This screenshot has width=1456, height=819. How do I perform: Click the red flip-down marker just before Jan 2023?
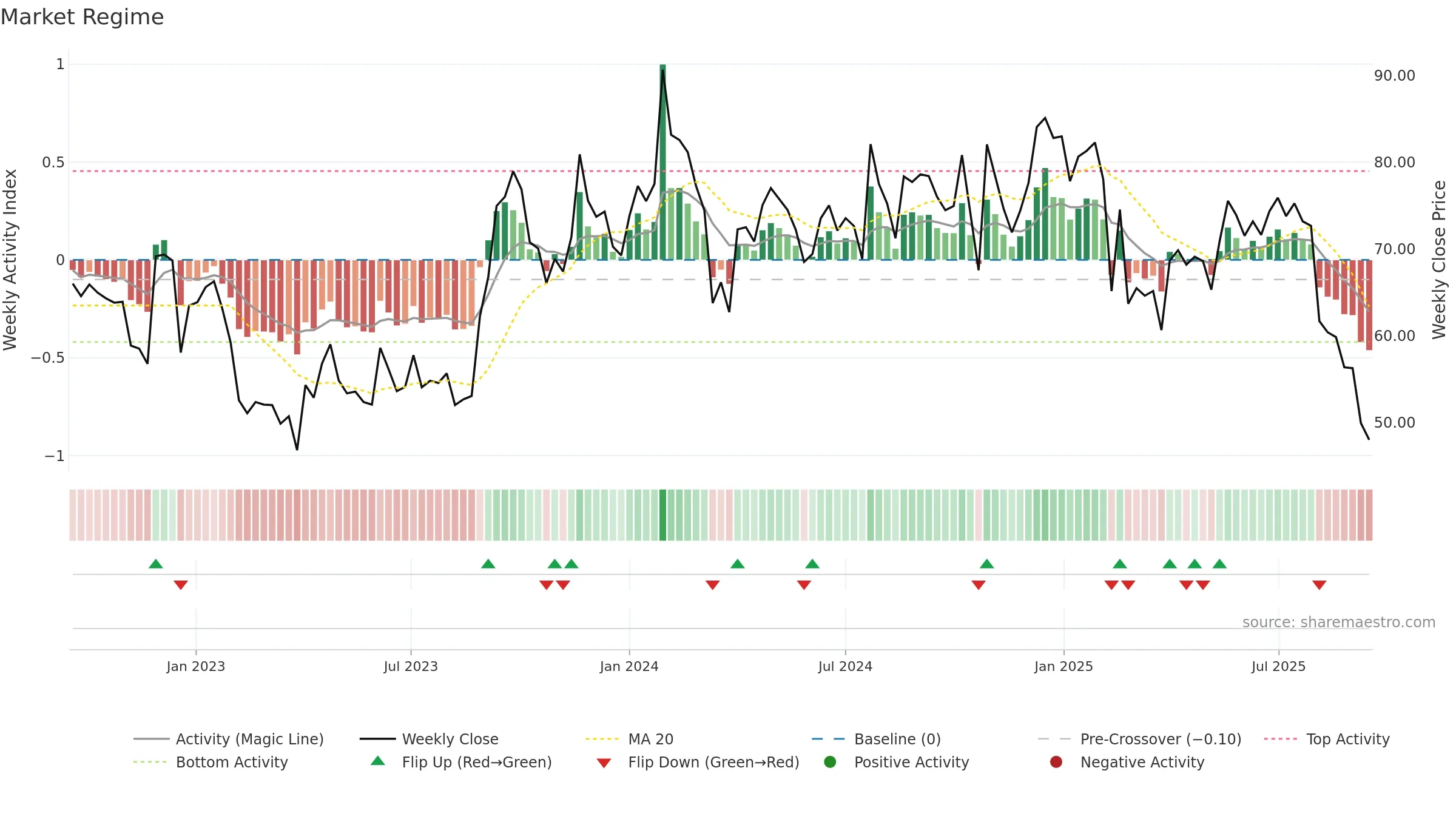coord(181,585)
